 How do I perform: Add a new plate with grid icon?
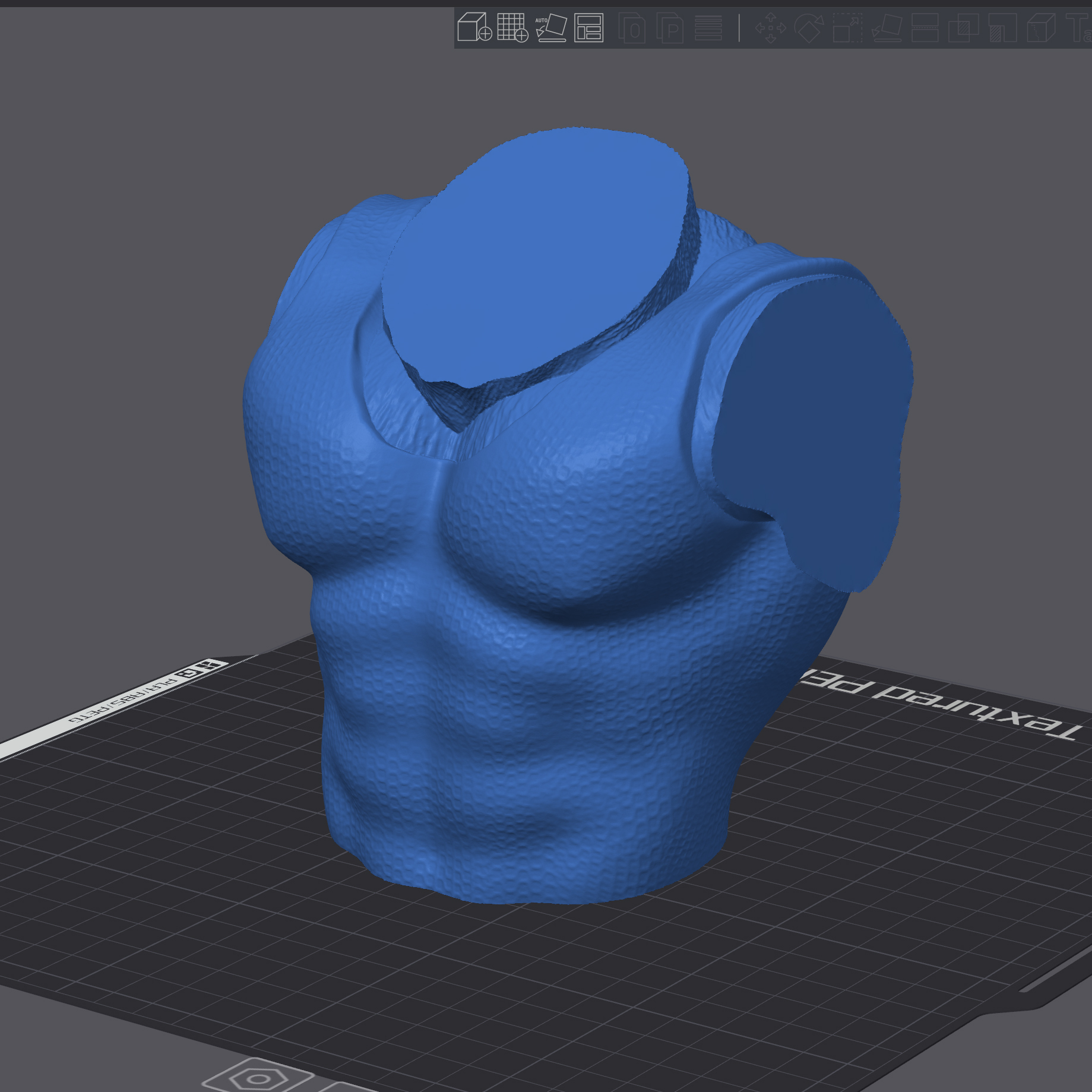[512, 27]
